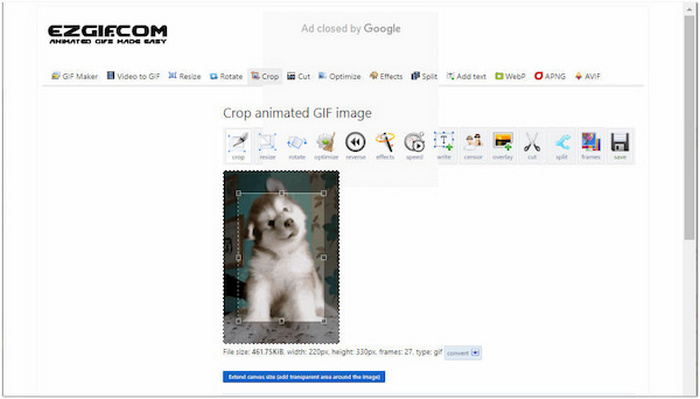This screenshot has height=399, width=700.
Task: Click the save floppy disk icon
Action: [x=620, y=146]
